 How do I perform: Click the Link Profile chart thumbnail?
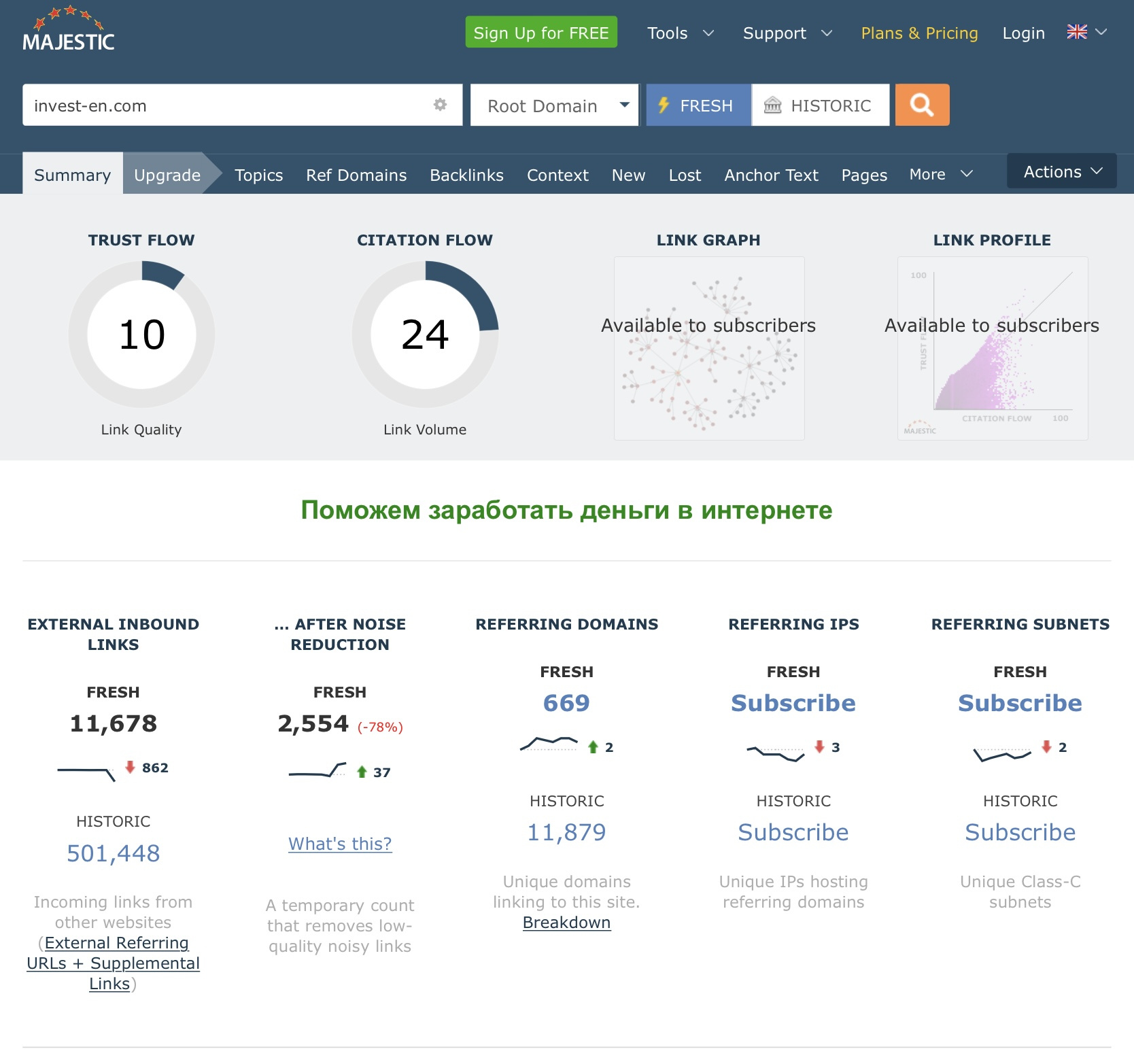[x=993, y=348]
